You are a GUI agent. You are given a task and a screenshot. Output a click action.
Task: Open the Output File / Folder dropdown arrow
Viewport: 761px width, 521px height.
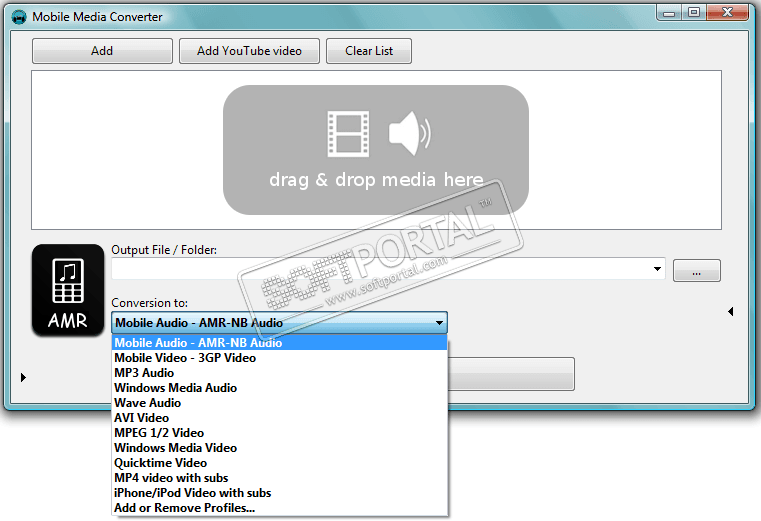657,269
